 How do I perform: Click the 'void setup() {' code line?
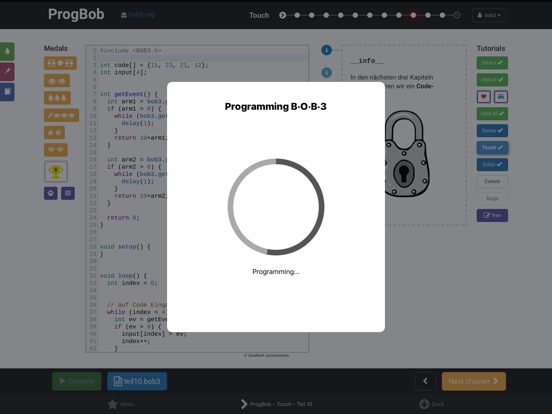pos(125,247)
